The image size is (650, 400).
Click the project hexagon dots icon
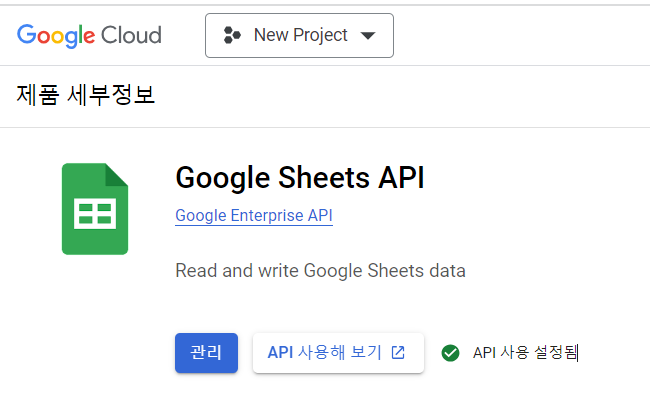click(232, 35)
